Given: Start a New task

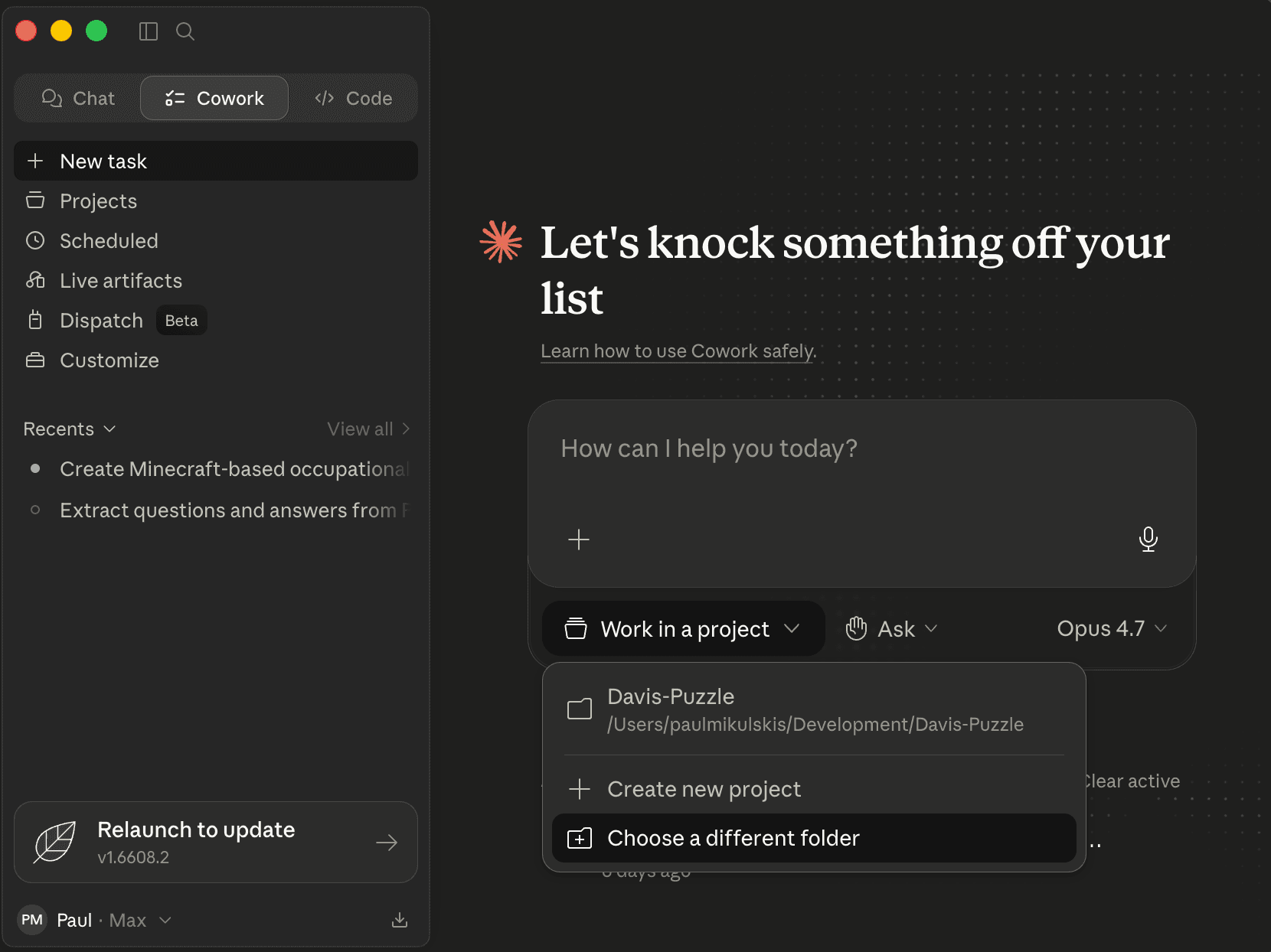Looking at the screenshot, I should [216, 161].
